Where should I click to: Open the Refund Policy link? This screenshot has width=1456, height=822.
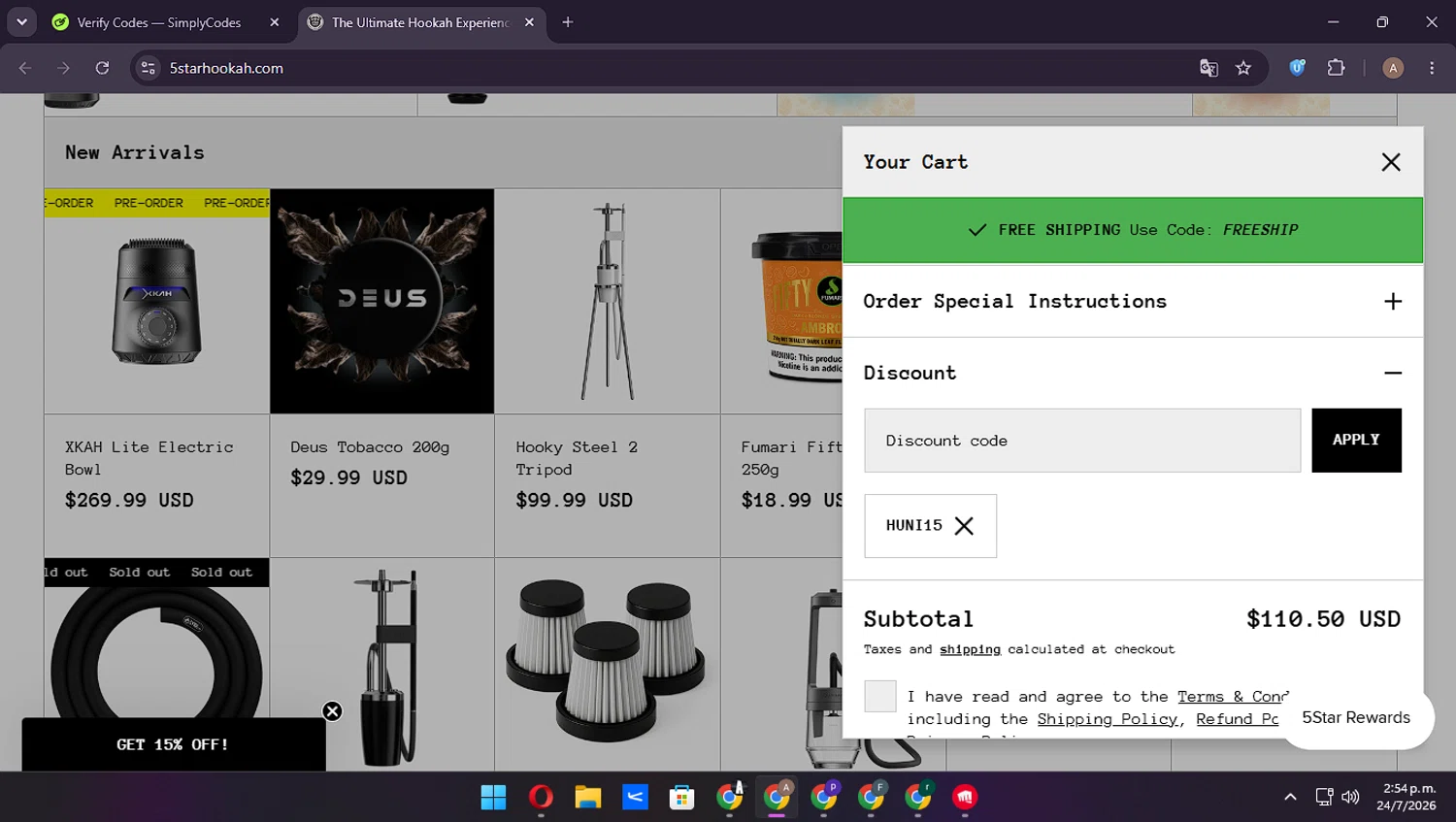coord(1238,719)
